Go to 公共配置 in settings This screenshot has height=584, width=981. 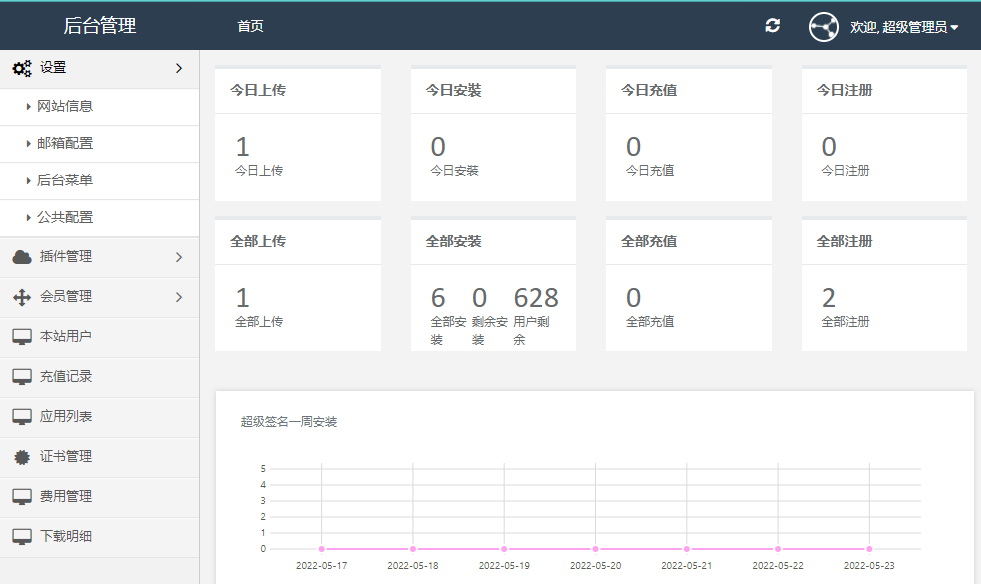tap(65, 217)
